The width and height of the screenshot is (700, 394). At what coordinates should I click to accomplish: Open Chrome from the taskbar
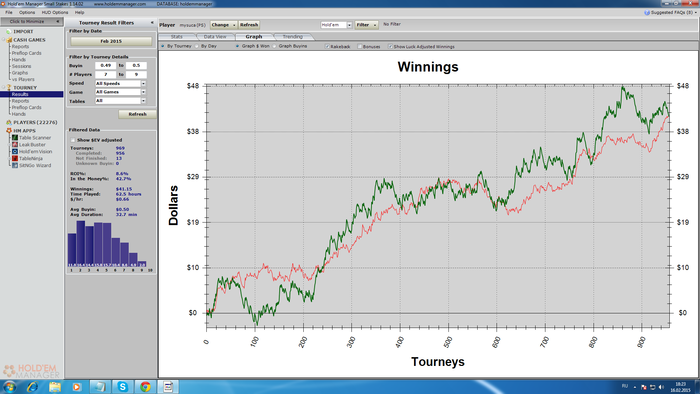coord(145,387)
